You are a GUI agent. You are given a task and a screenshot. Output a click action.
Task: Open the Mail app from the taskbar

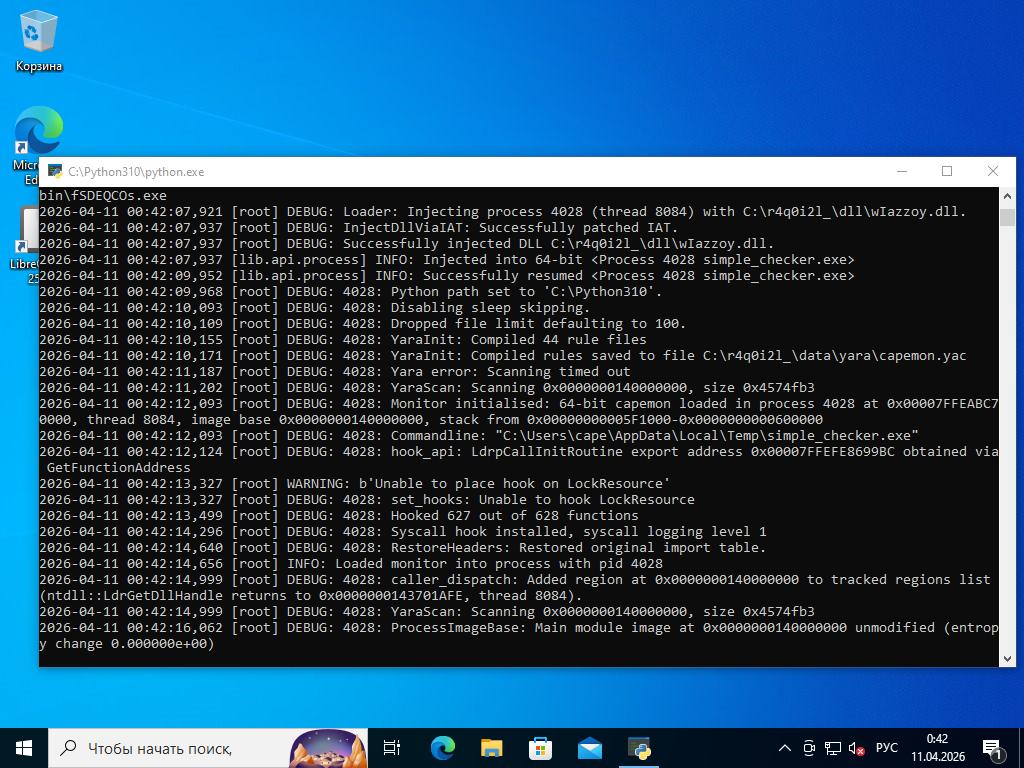click(589, 748)
